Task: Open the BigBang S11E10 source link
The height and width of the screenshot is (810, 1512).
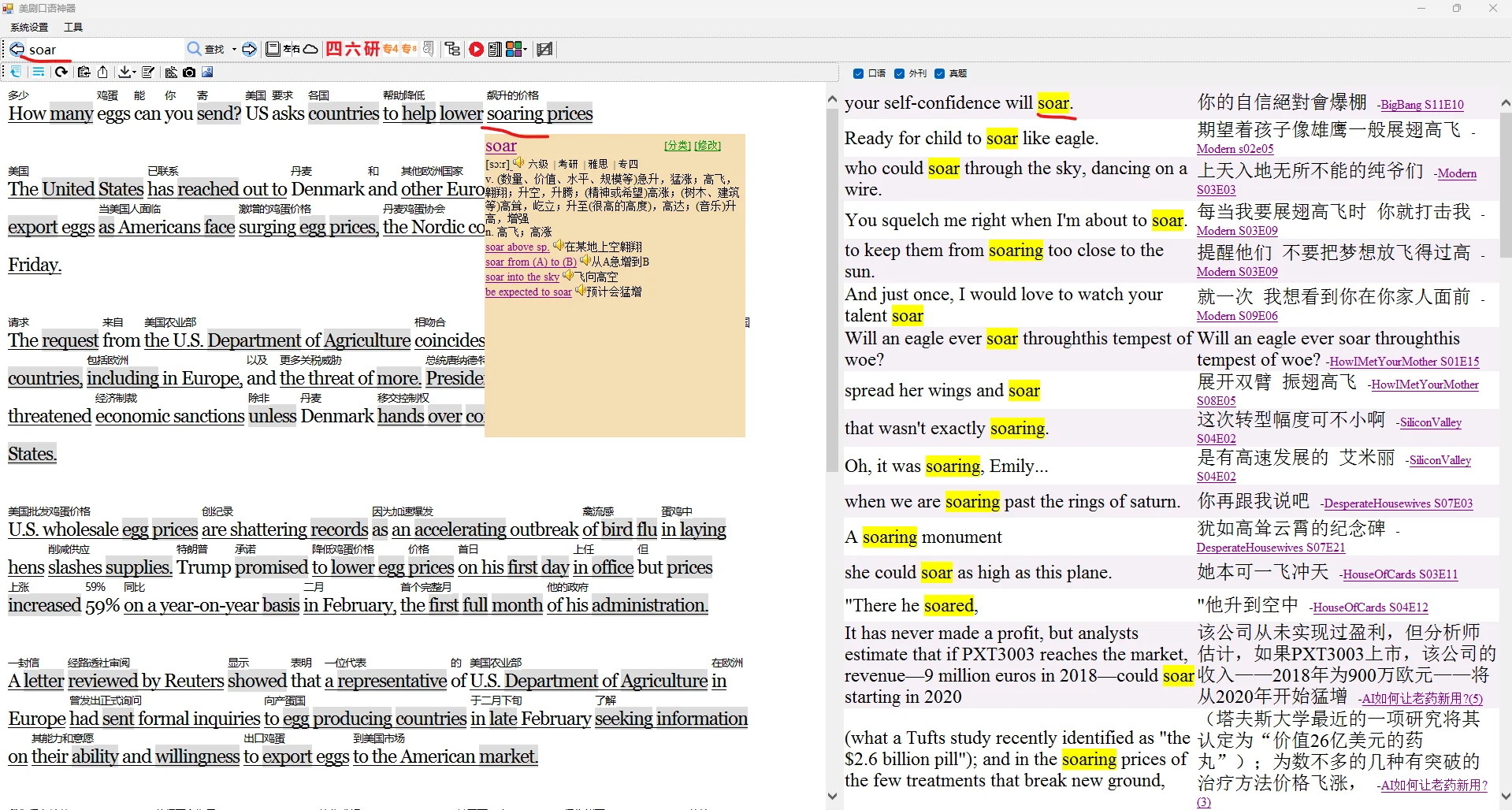Action: click(x=1422, y=105)
